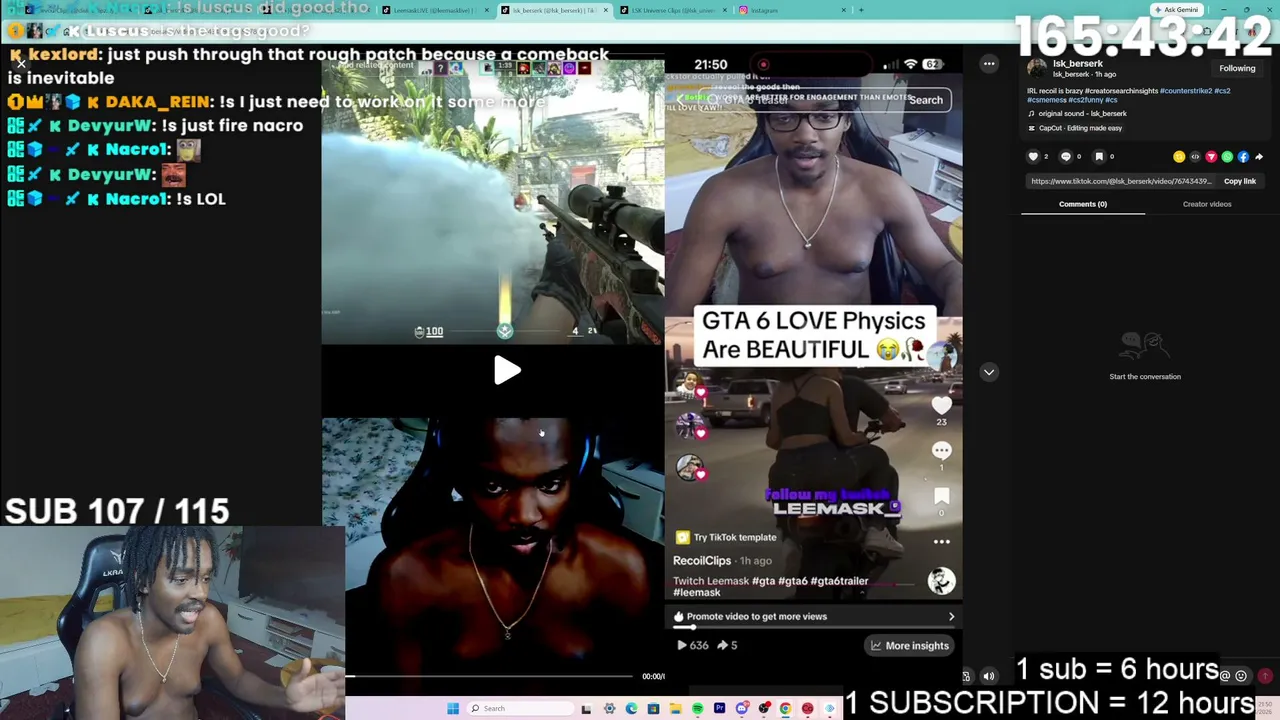Open File Explorer from the taskbar
The width and height of the screenshot is (1280, 720).
tap(675, 709)
